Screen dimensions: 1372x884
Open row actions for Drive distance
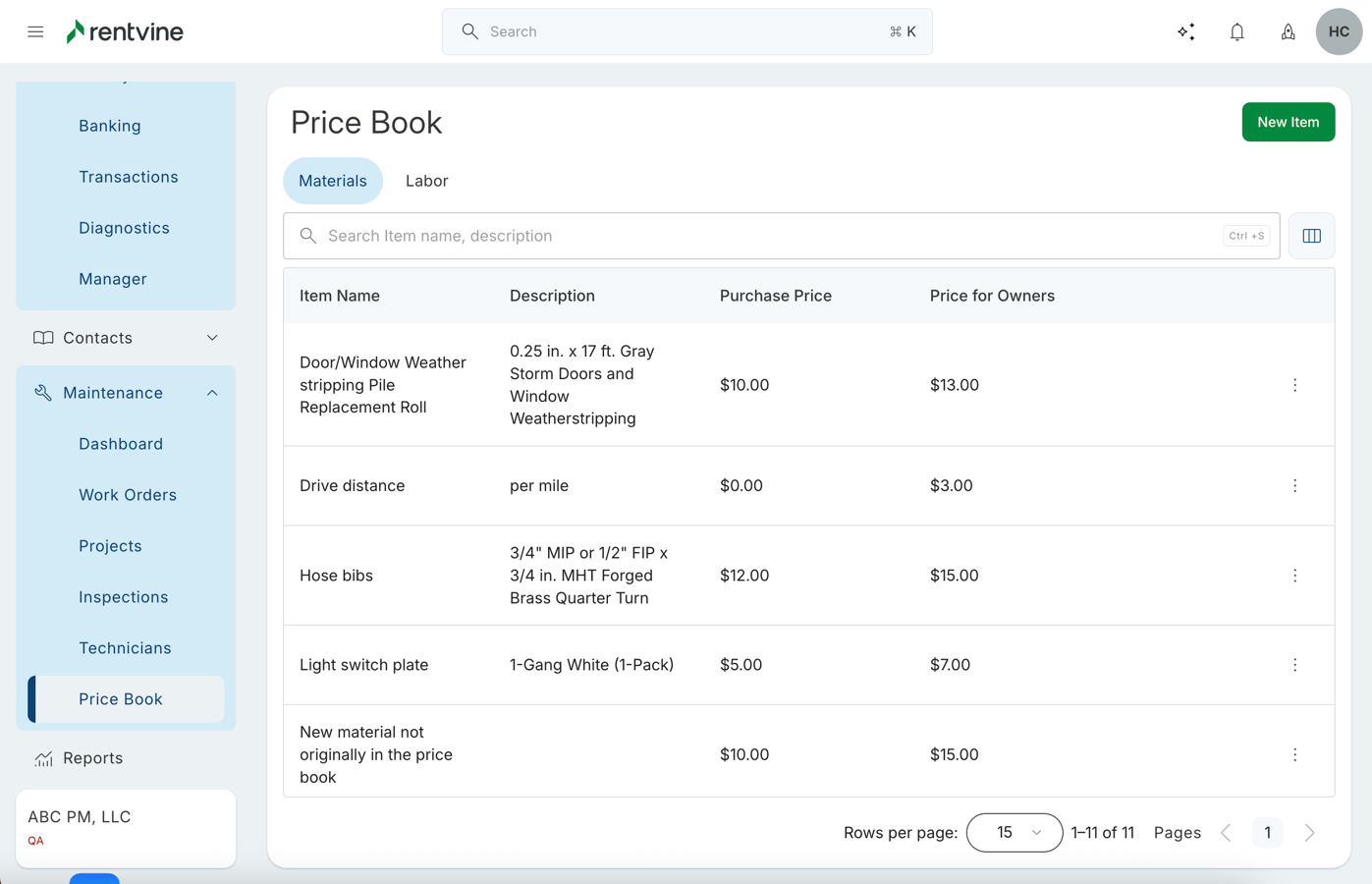[1294, 486]
